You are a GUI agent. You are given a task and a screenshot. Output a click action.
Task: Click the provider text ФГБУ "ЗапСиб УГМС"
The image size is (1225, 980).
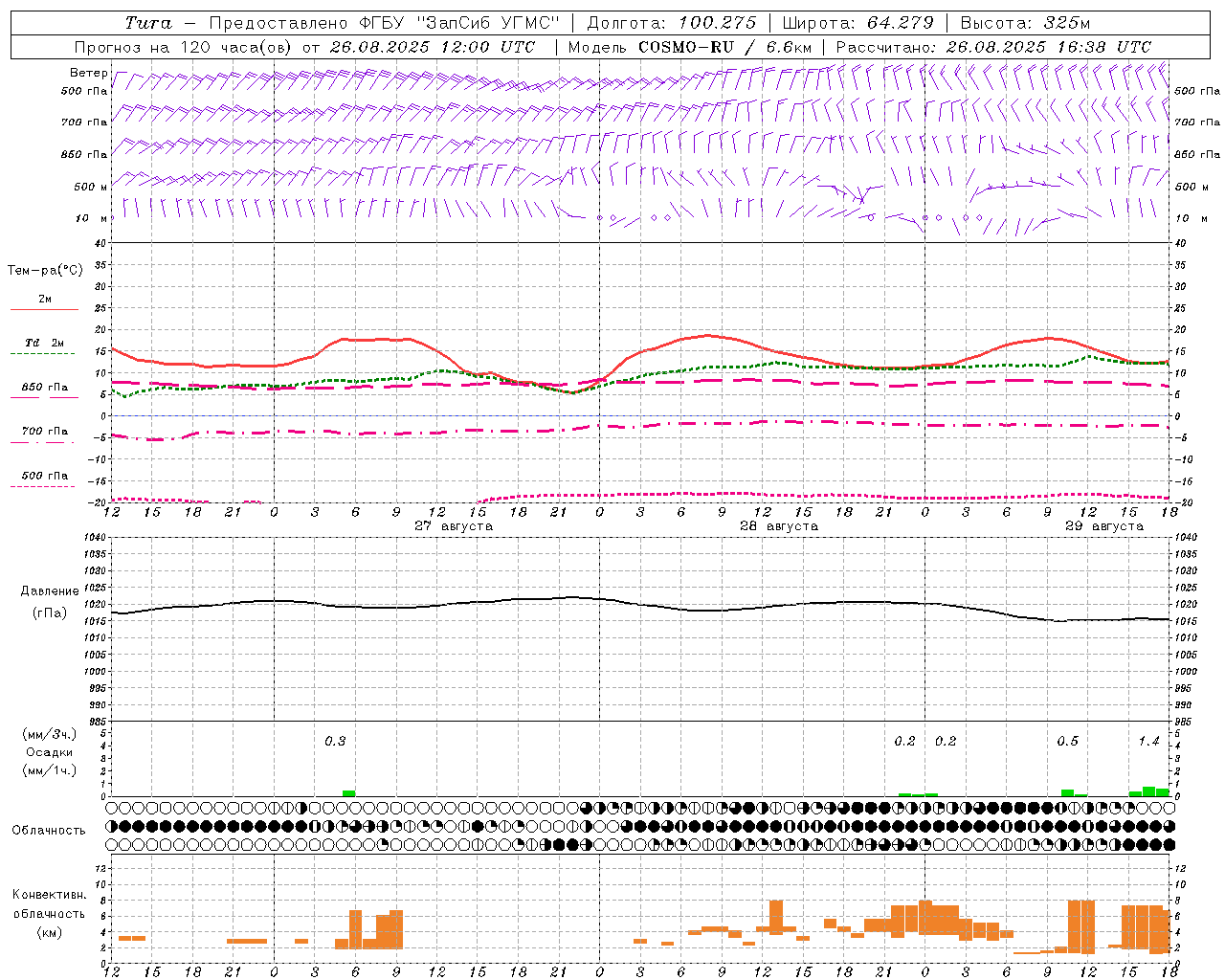(460, 23)
